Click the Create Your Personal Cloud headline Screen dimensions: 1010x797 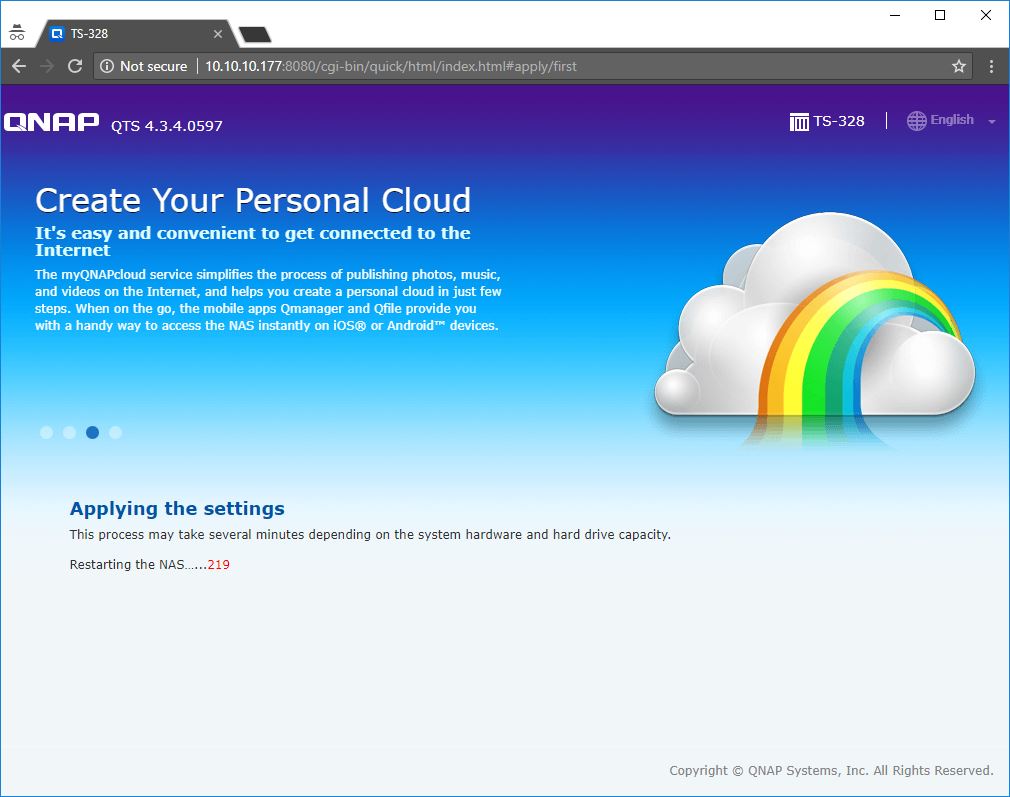(x=253, y=200)
